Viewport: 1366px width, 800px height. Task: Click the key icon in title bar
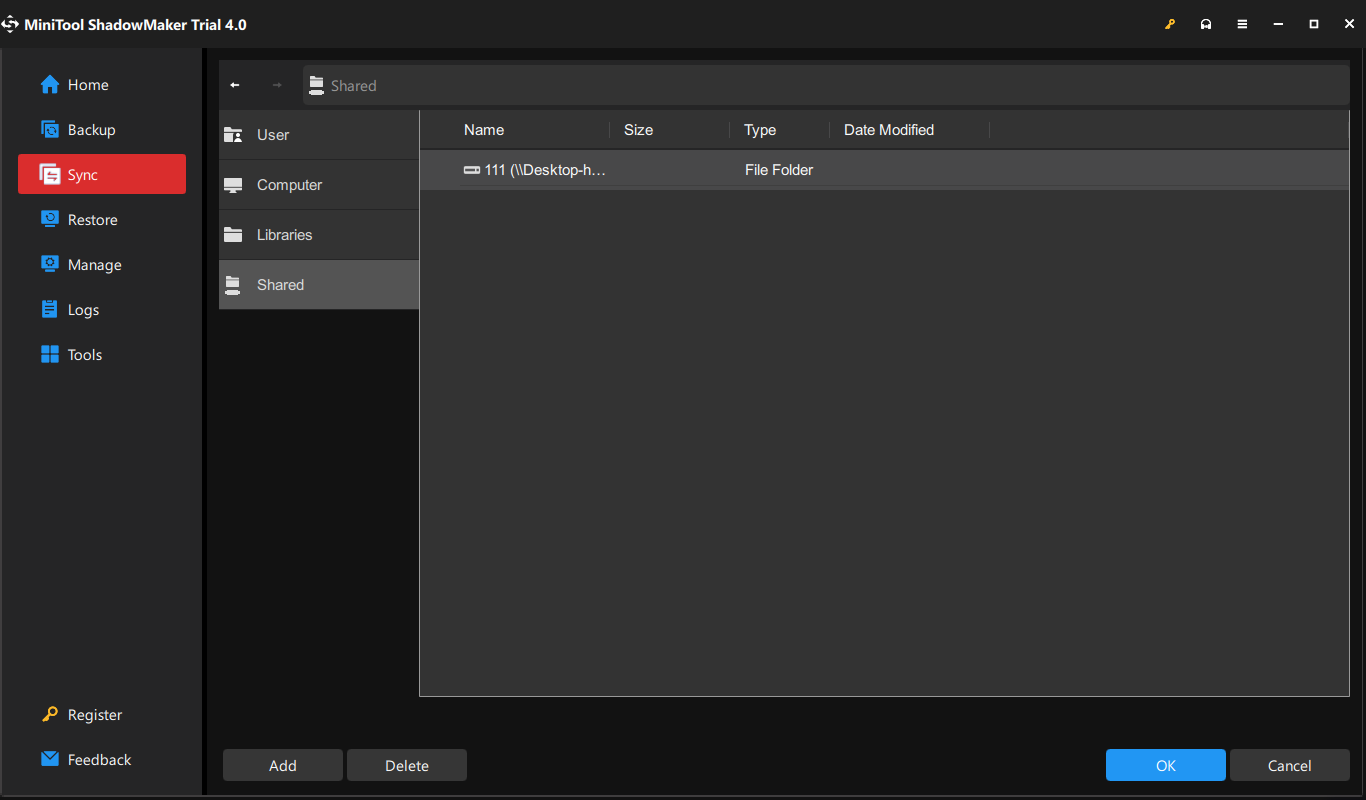tap(1170, 24)
